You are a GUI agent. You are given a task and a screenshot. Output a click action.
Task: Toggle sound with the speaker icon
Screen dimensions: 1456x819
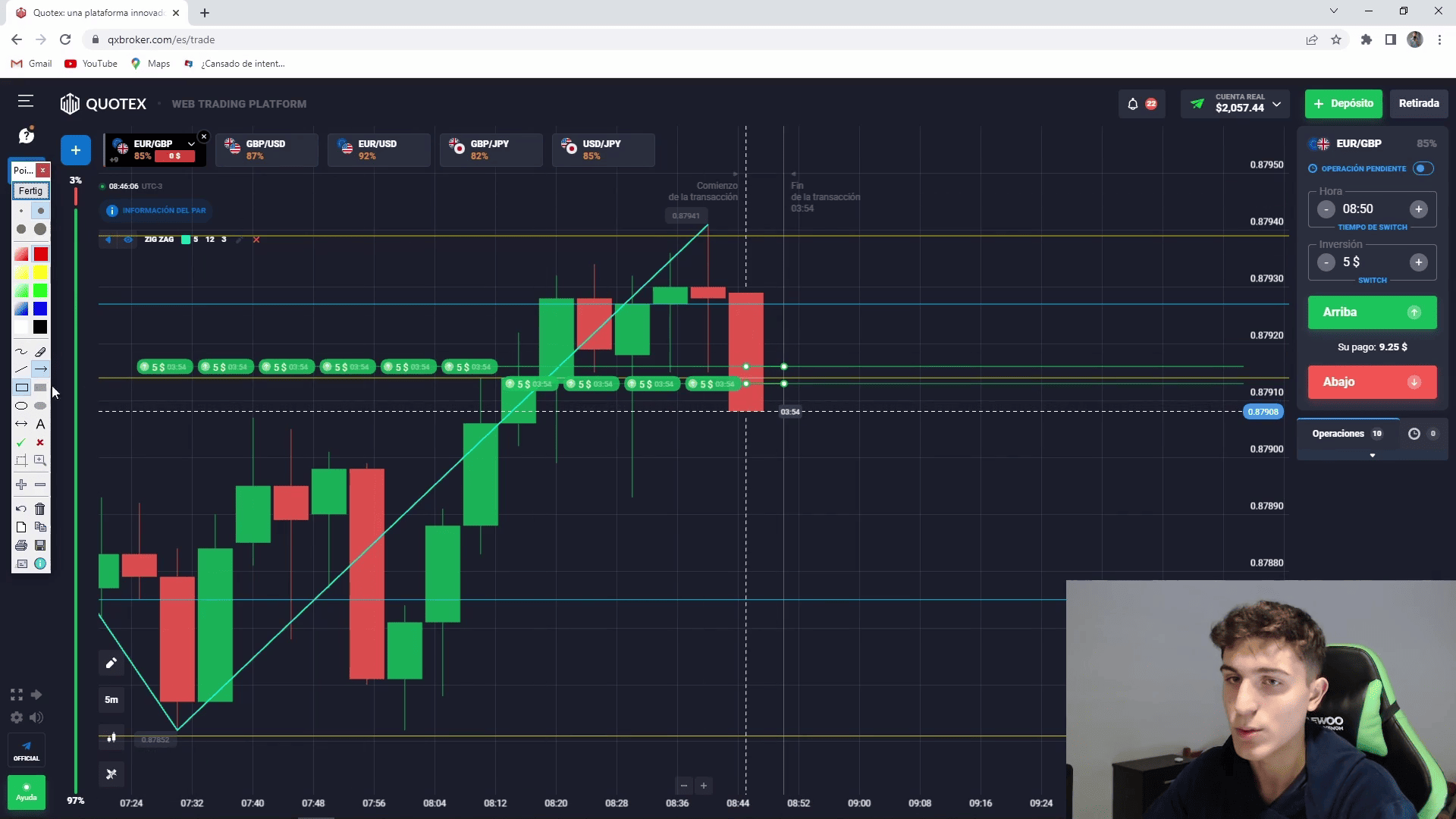36,717
